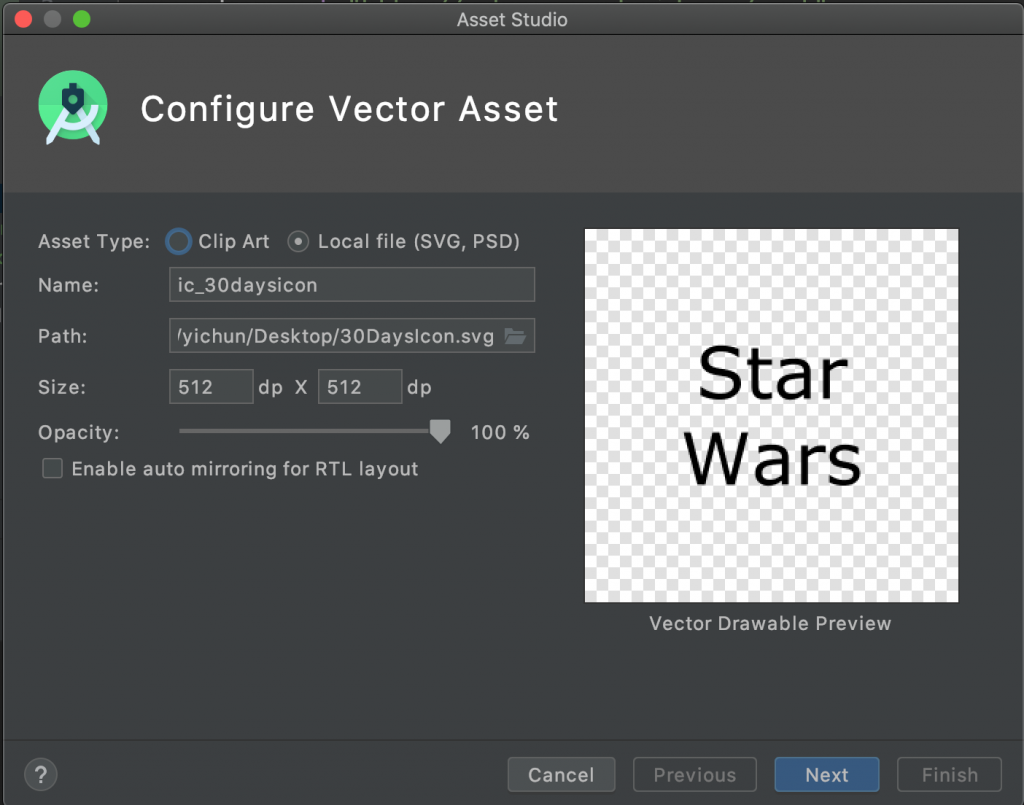The width and height of the screenshot is (1024, 805).
Task: Open the help question mark button
Action: click(x=40, y=774)
